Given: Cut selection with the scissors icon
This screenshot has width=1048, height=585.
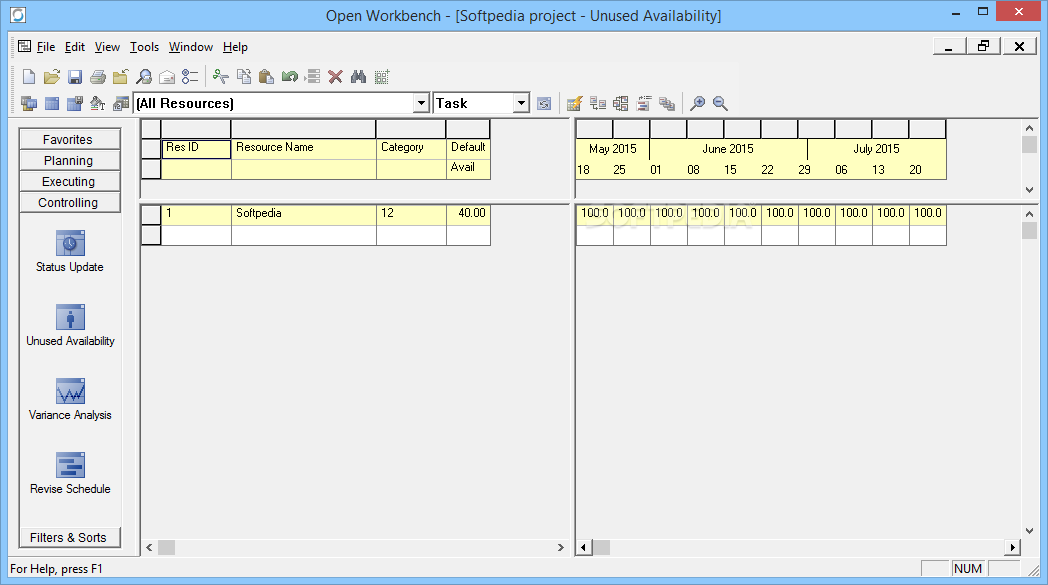Looking at the screenshot, I should pyautogui.click(x=221, y=77).
